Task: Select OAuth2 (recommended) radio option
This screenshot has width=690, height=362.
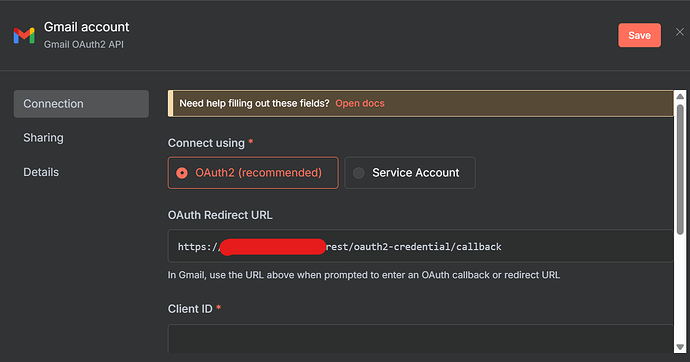Action: (x=253, y=173)
